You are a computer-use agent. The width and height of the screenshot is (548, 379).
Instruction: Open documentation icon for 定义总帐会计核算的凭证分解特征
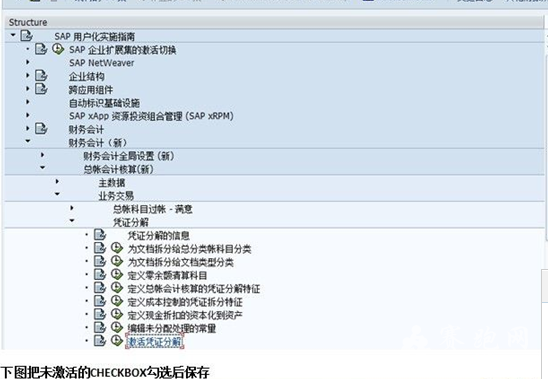(x=100, y=288)
